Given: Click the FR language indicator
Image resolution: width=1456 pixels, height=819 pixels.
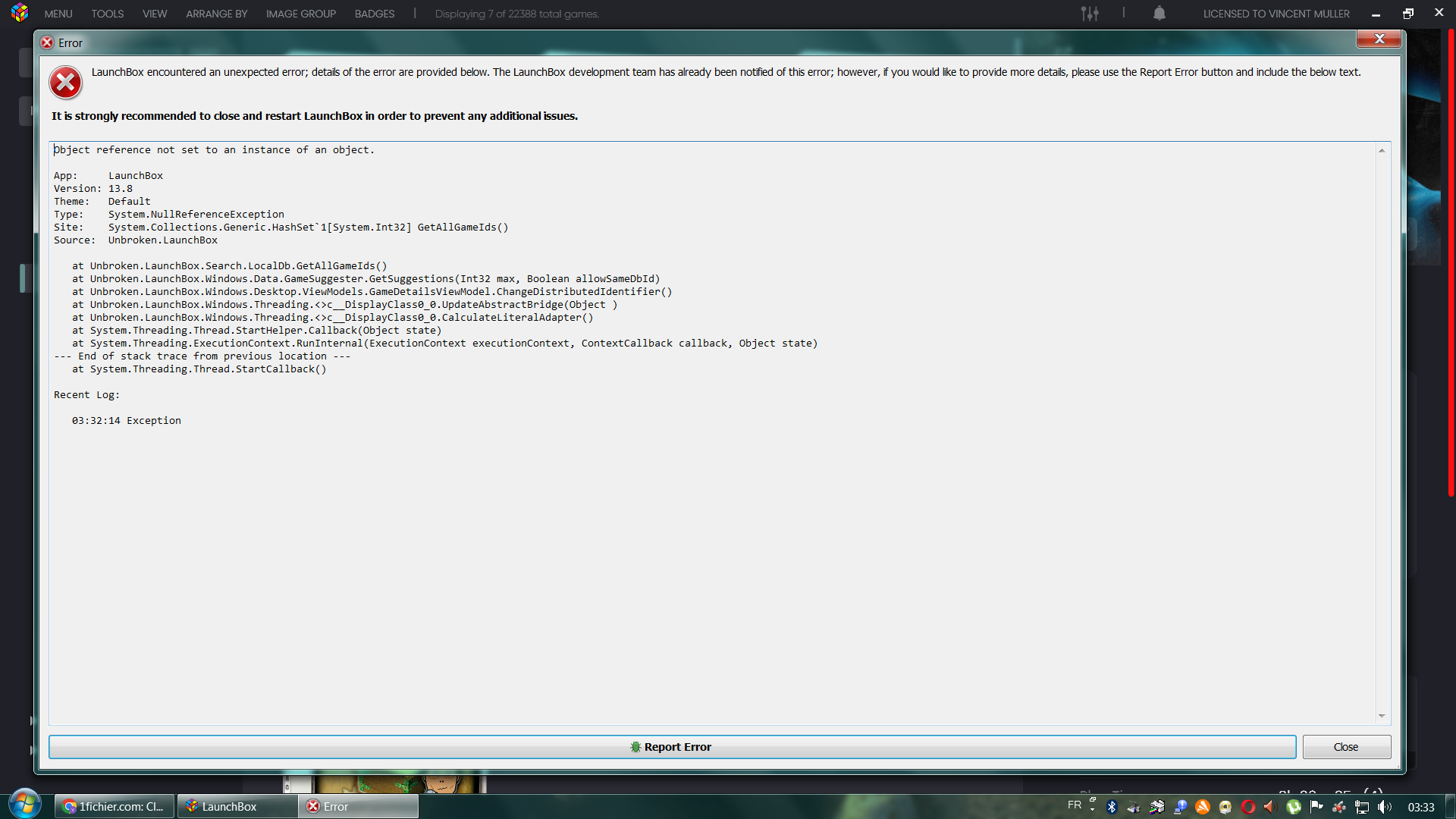Looking at the screenshot, I should (x=1075, y=805).
